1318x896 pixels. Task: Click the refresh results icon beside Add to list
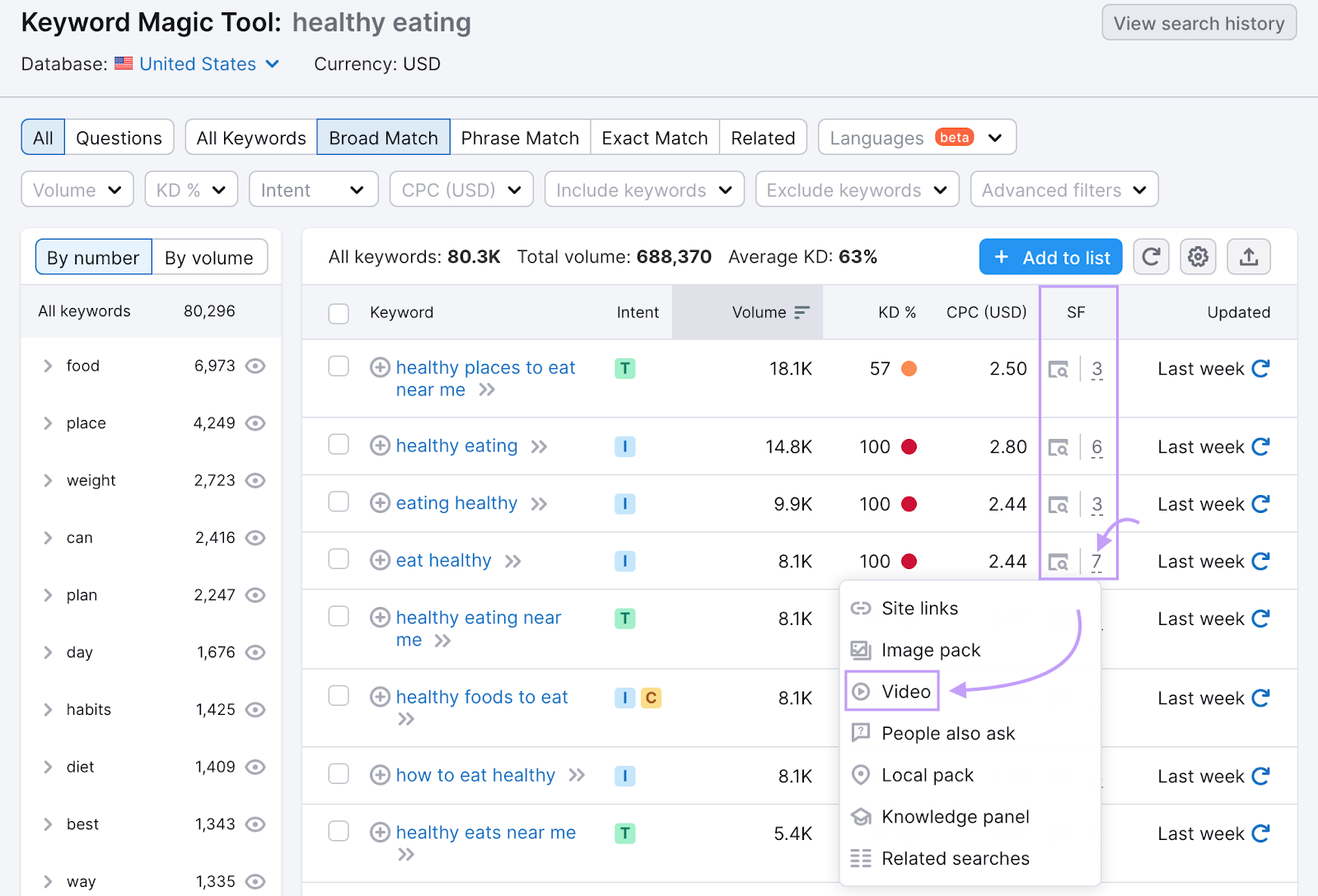coord(1151,256)
